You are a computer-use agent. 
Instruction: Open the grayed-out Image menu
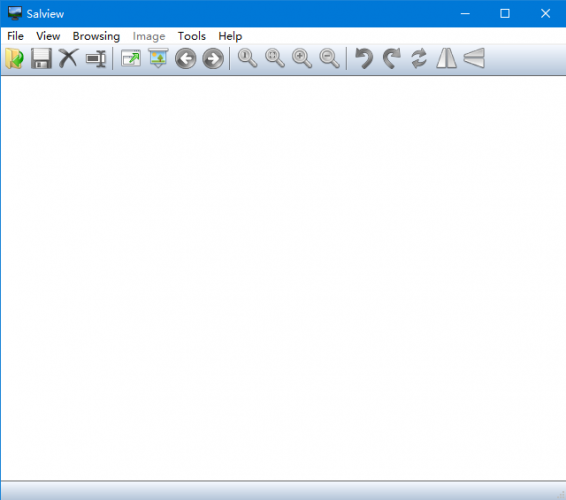pyautogui.click(x=149, y=36)
